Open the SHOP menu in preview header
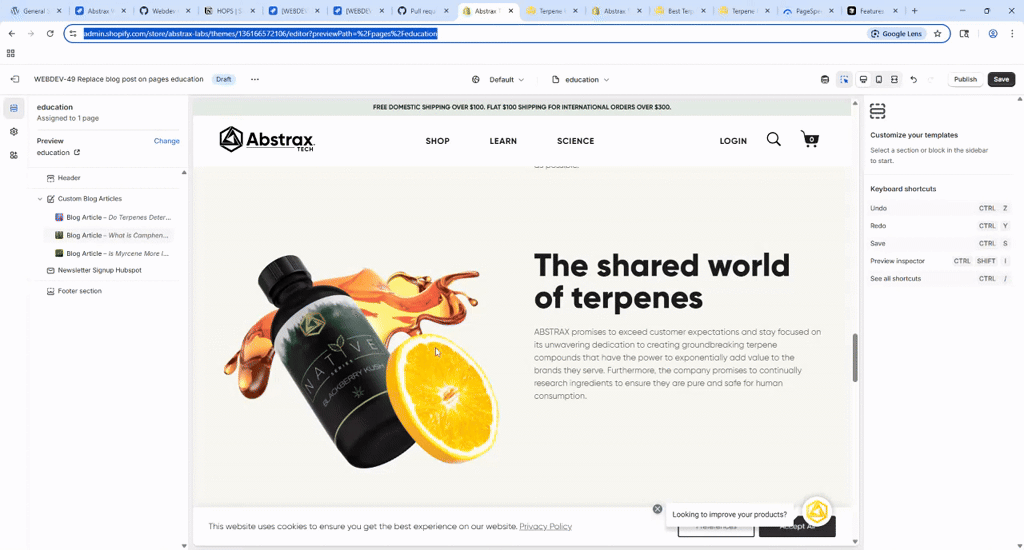The height and width of the screenshot is (550, 1024). point(438,141)
